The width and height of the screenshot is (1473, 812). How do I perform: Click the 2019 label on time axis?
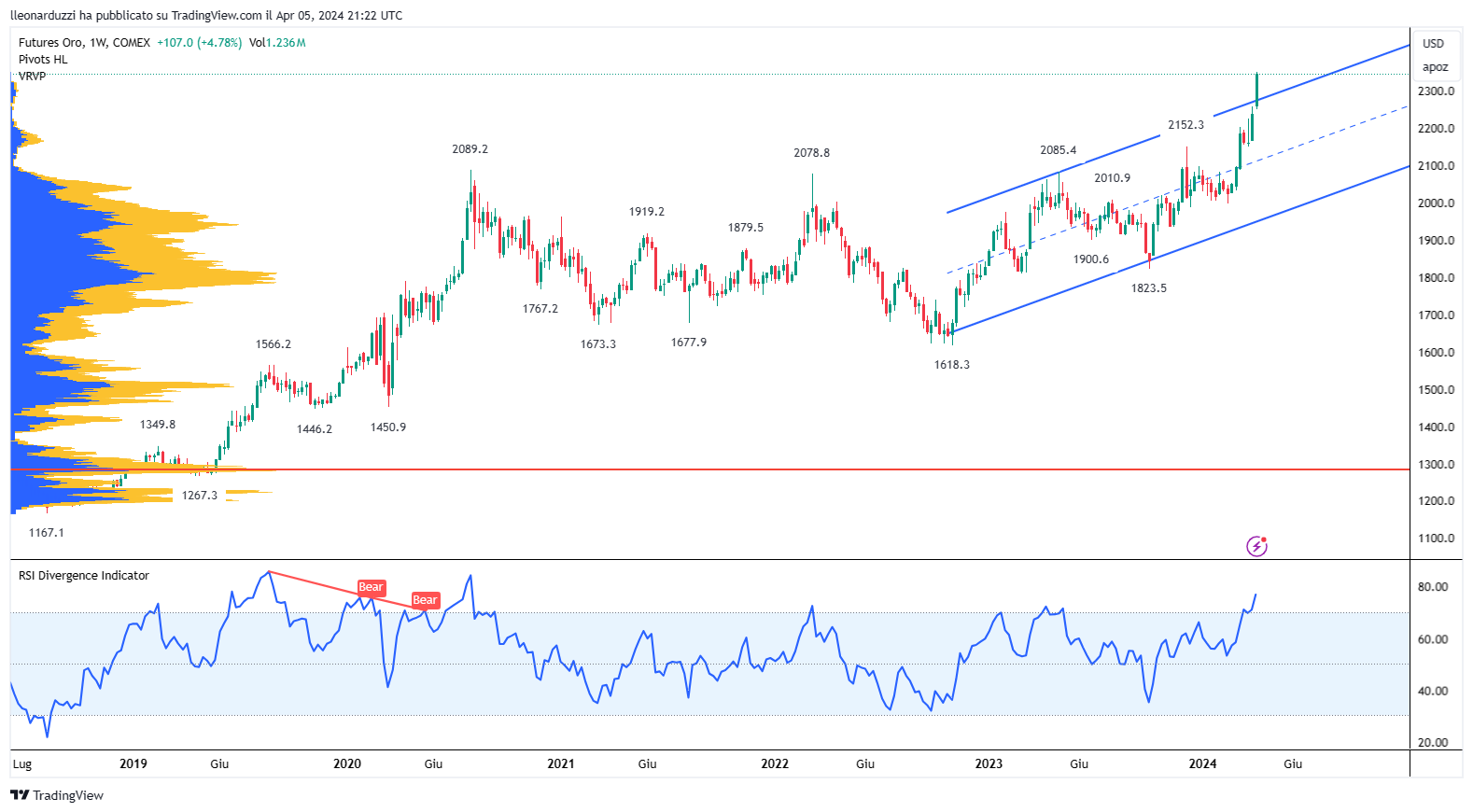[x=133, y=763]
